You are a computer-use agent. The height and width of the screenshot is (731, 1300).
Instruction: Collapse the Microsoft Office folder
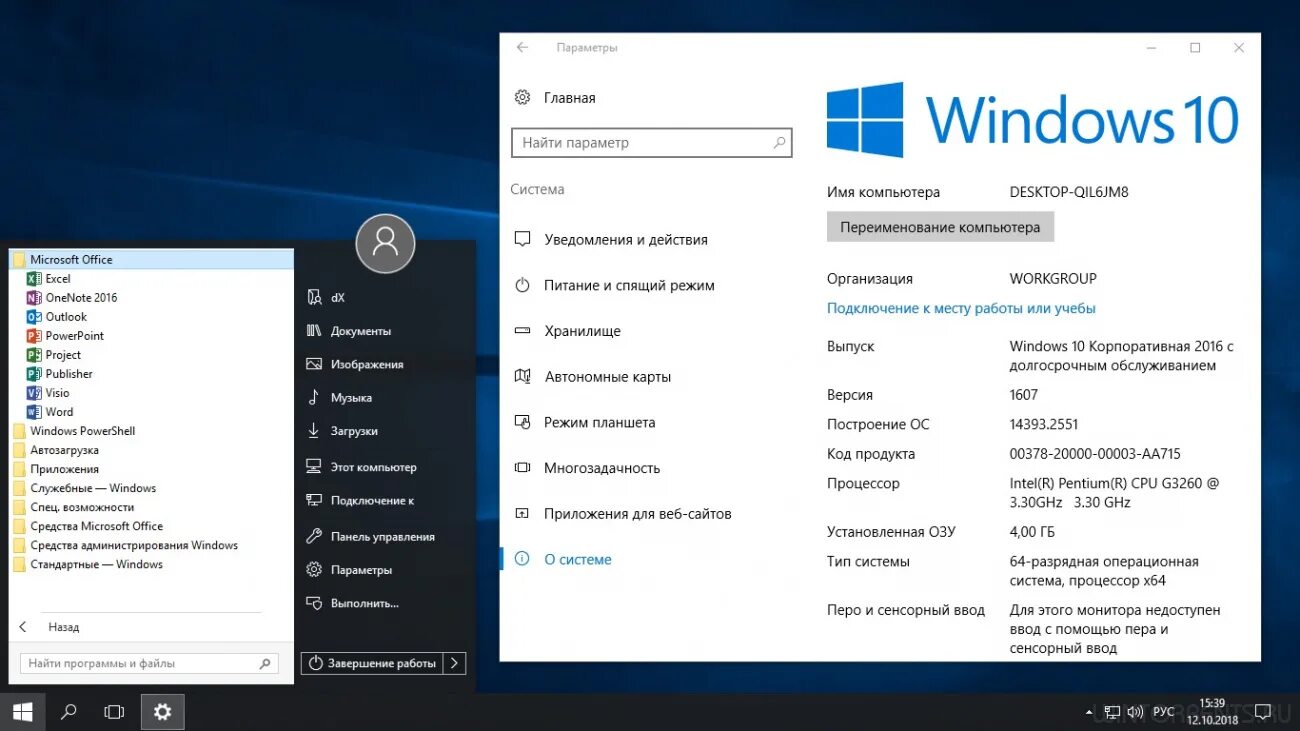[151, 260]
